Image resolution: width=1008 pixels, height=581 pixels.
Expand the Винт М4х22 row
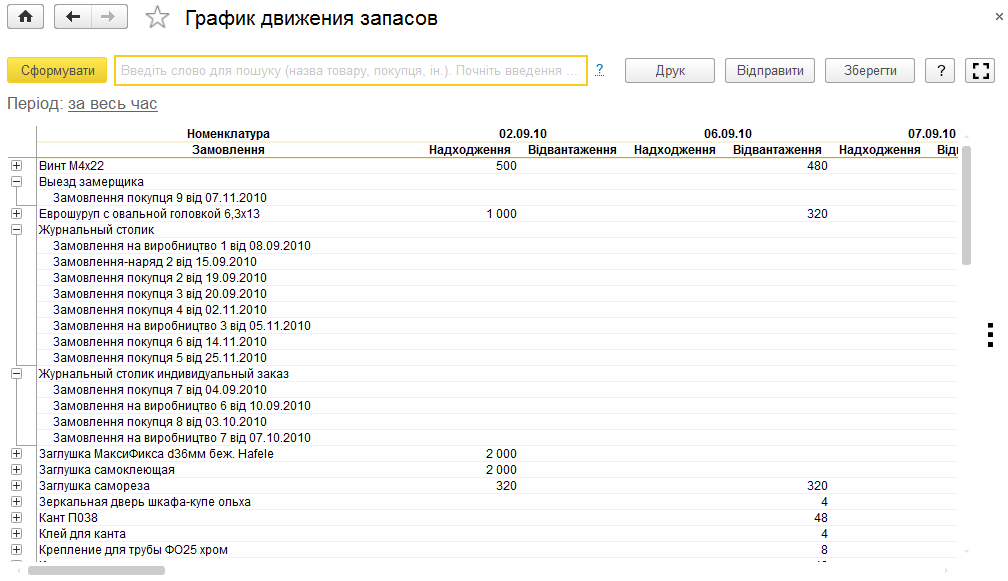[17, 166]
